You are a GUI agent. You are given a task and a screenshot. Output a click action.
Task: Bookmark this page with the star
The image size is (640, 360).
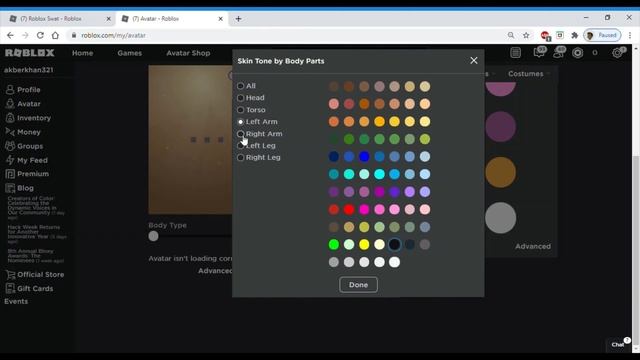[526, 36]
